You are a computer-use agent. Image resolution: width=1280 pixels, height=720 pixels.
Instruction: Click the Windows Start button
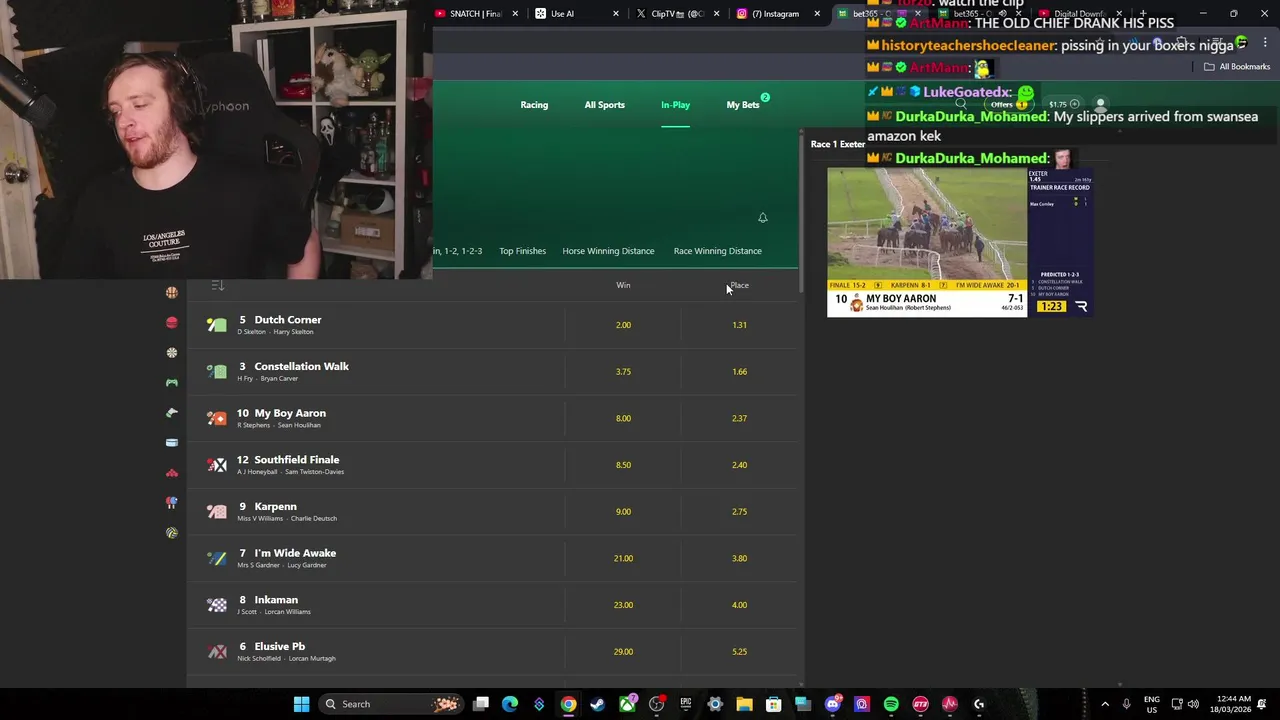(x=301, y=704)
